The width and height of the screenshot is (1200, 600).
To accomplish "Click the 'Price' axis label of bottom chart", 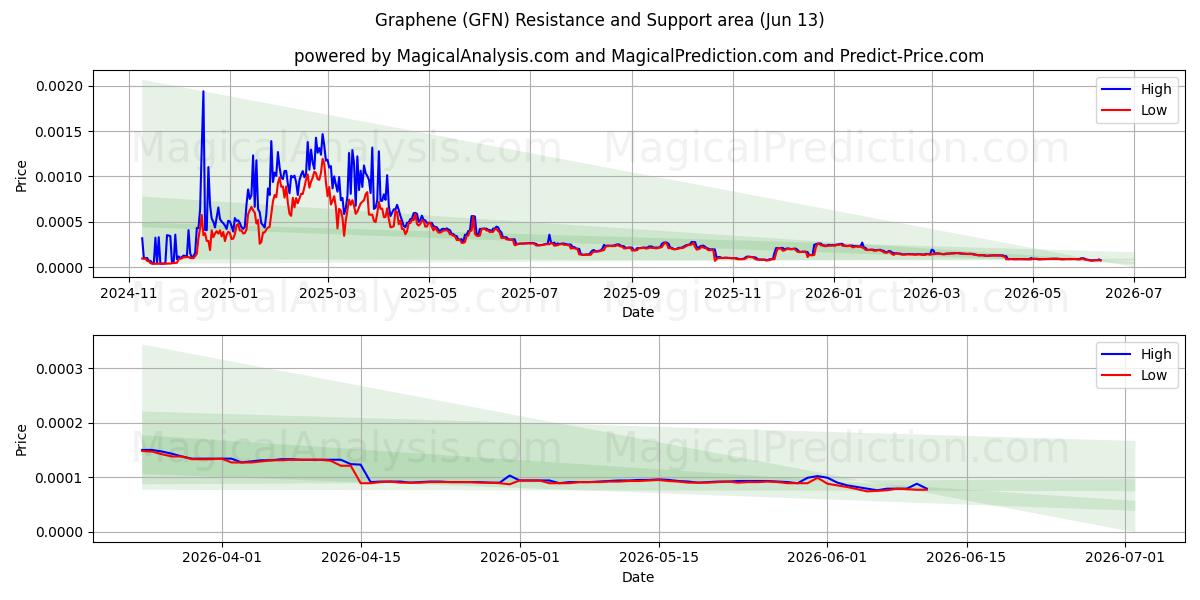I will click(x=22, y=439).
